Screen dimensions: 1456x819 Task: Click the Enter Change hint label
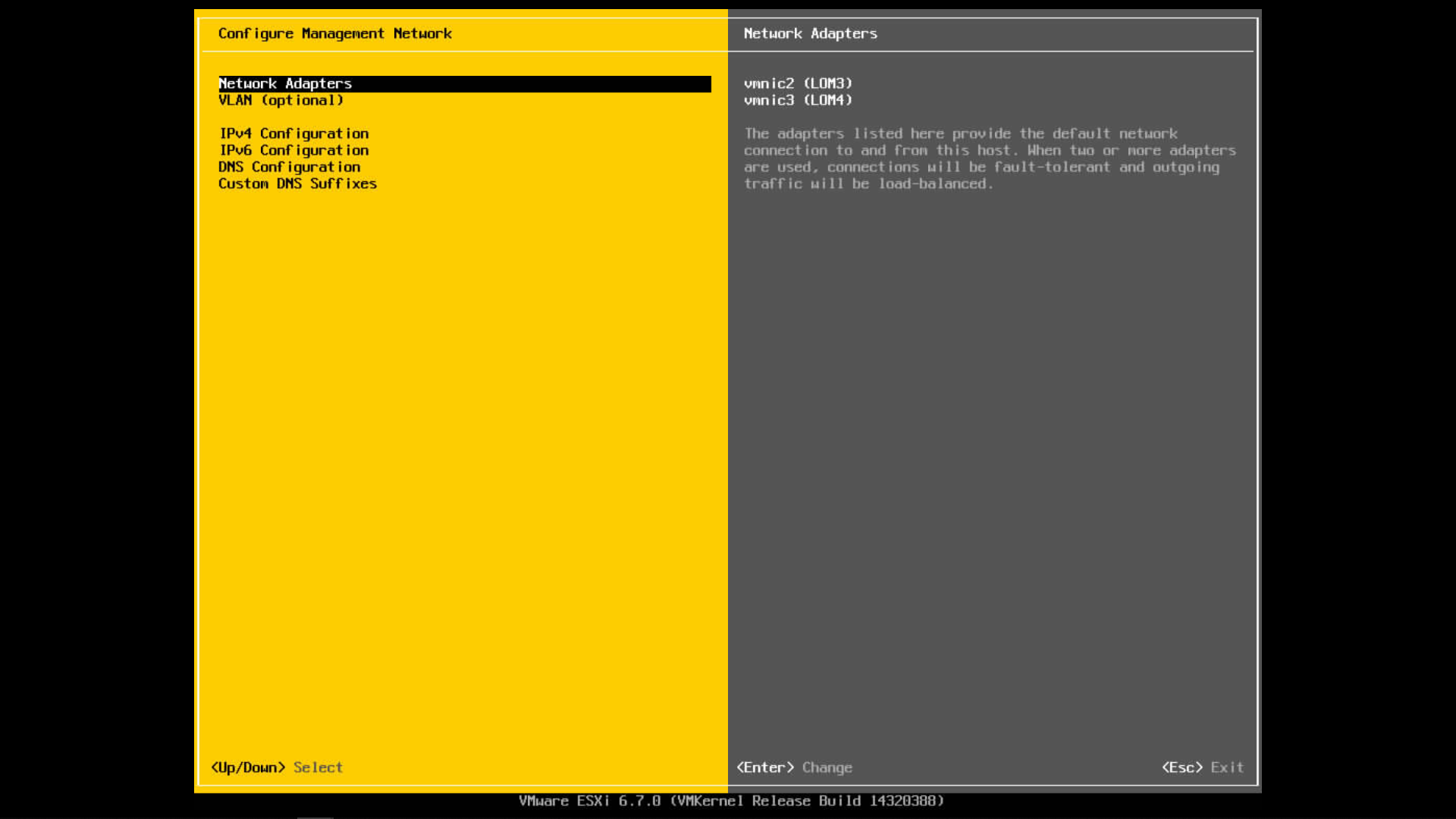pos(795,767)
